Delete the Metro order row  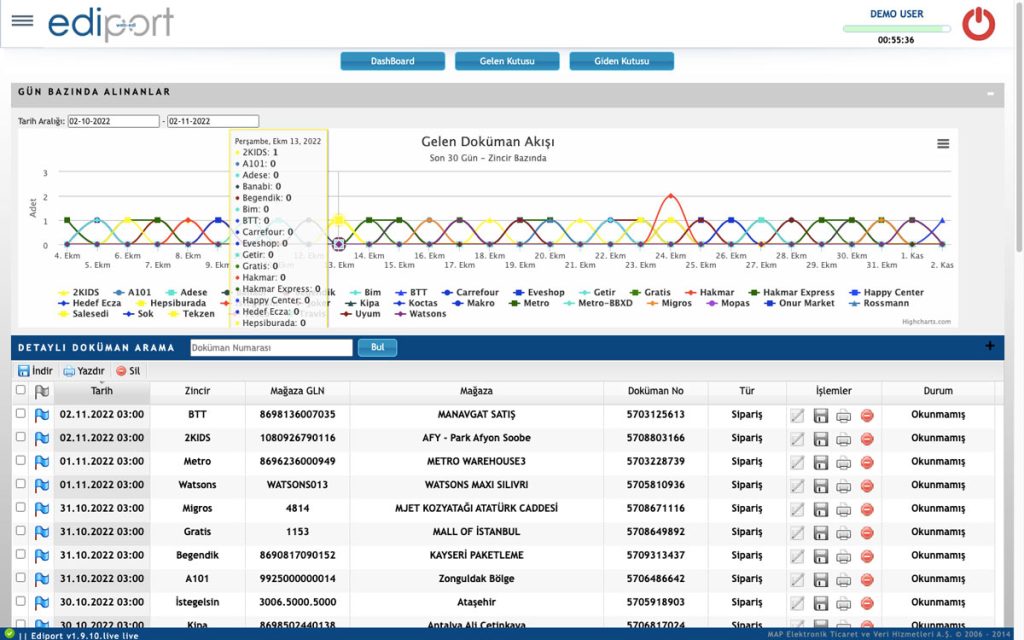867,462
